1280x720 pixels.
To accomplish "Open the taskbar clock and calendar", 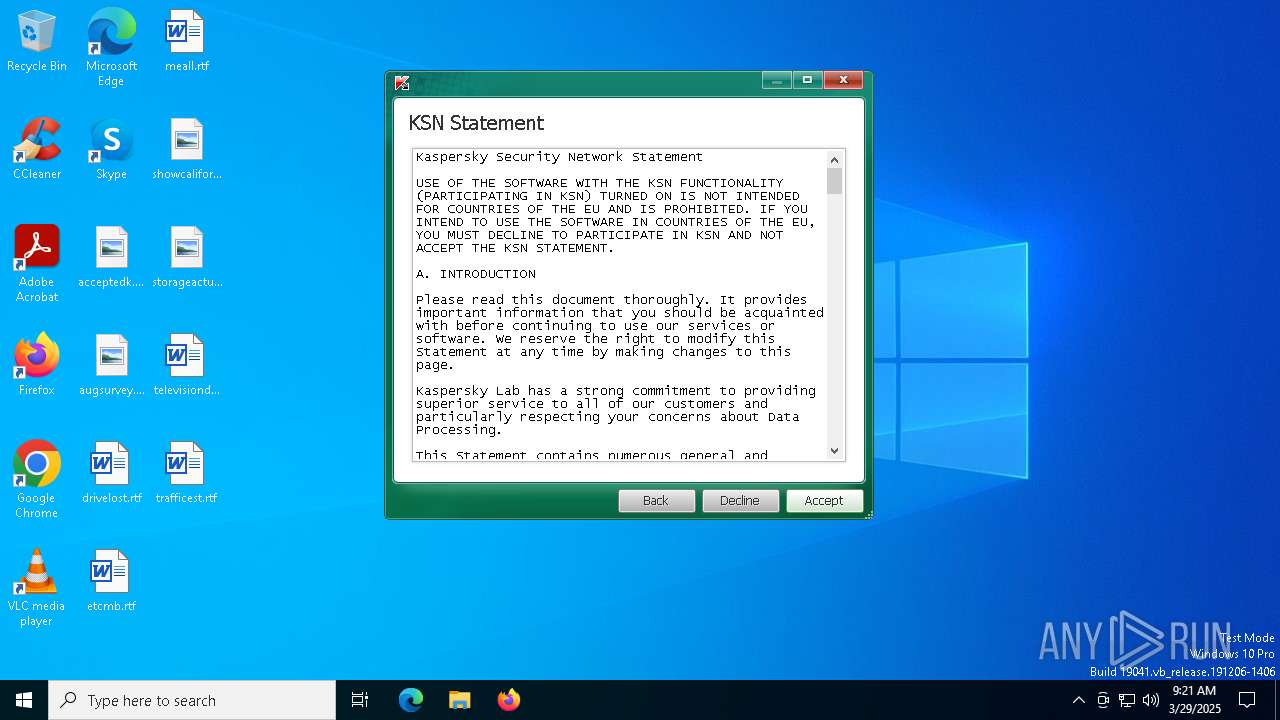I will point(1194,700).
